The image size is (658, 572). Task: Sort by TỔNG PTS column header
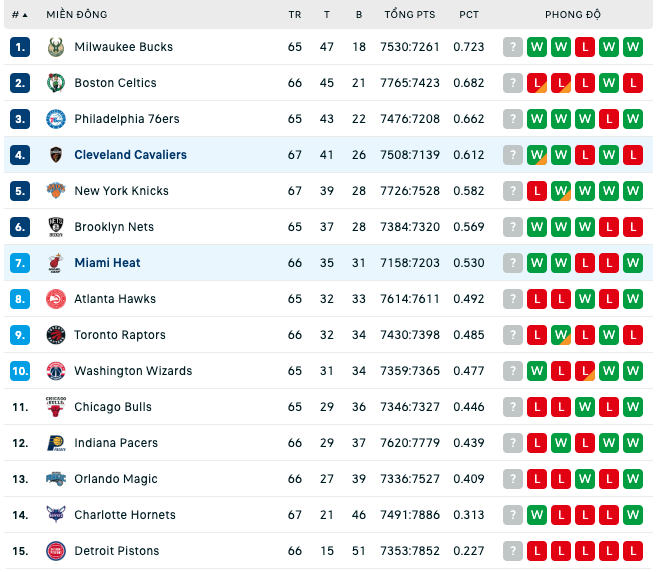[x=410, y=15]
